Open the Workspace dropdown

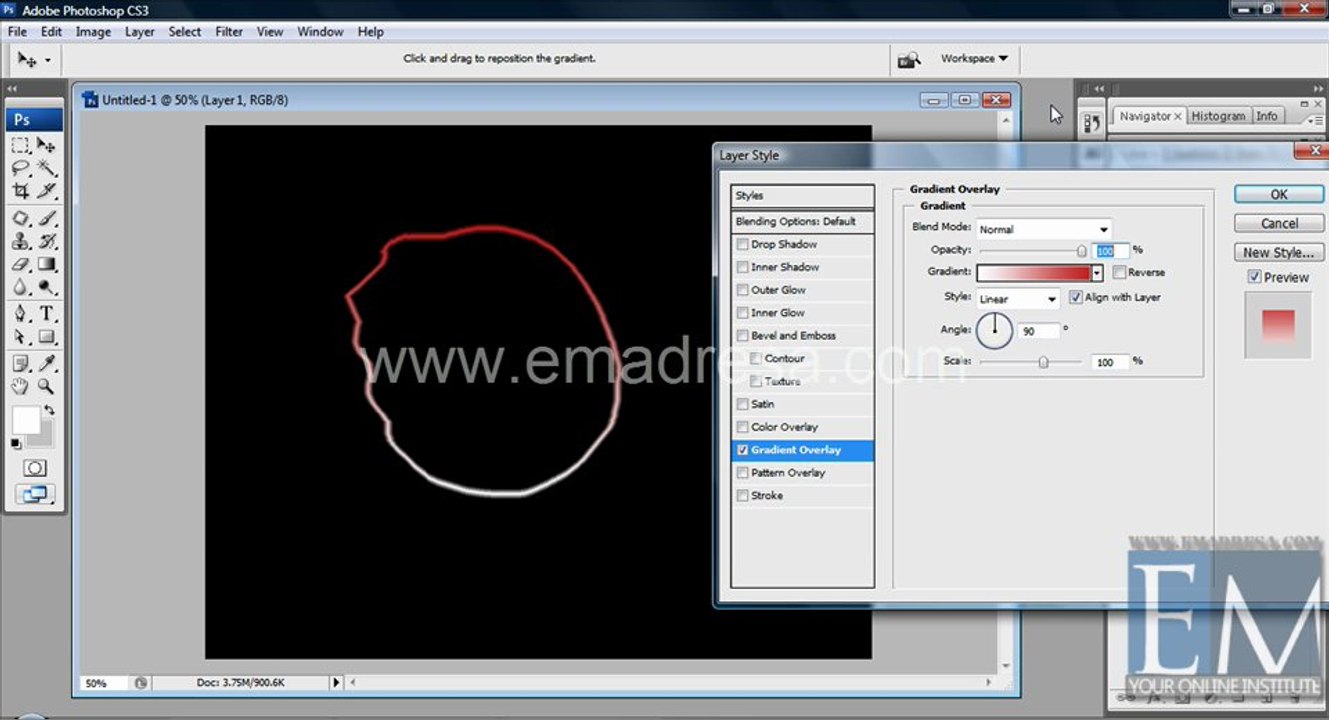(974, 59)
